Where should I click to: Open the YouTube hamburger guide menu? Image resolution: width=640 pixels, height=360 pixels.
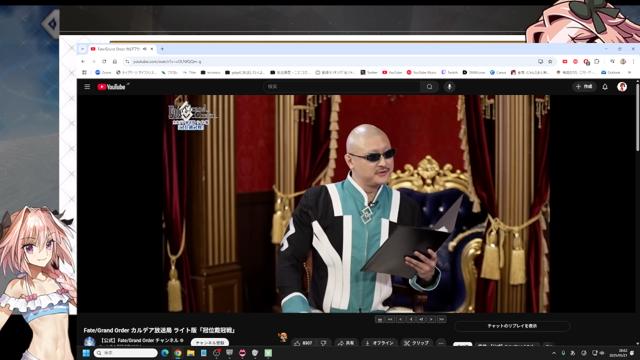click(87, 87)
